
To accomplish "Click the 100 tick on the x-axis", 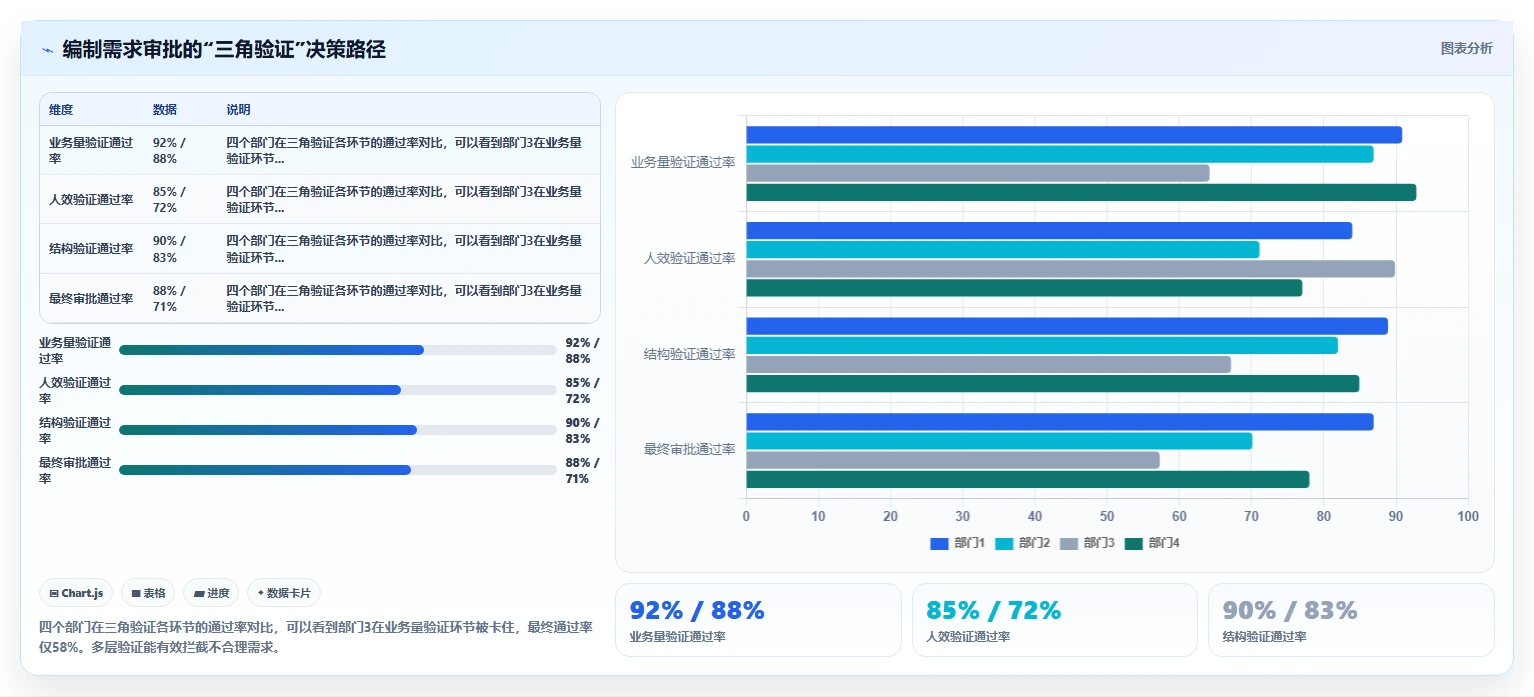I will coord(1468,517).
